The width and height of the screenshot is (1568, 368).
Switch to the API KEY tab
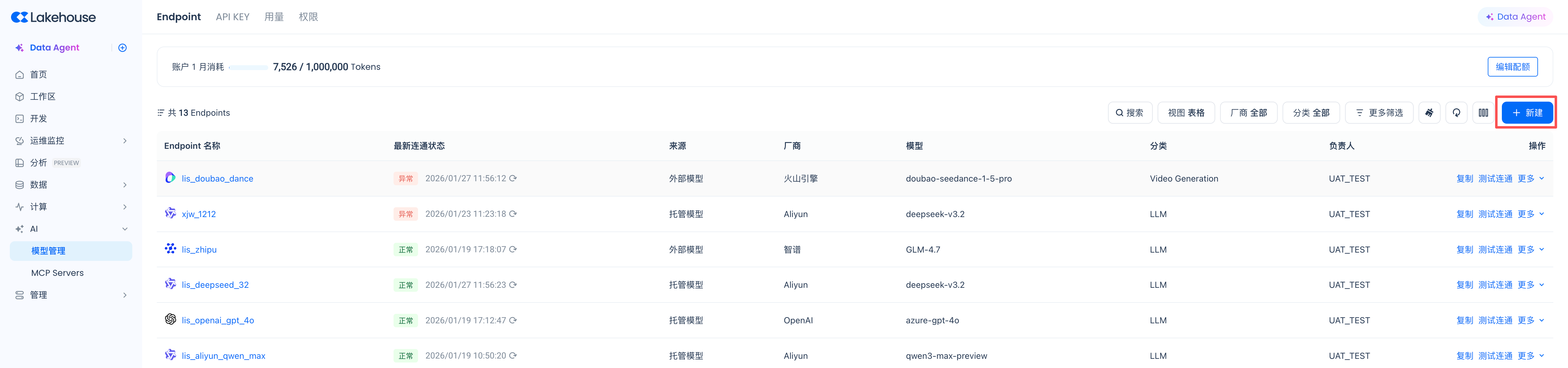coord(232,17)
